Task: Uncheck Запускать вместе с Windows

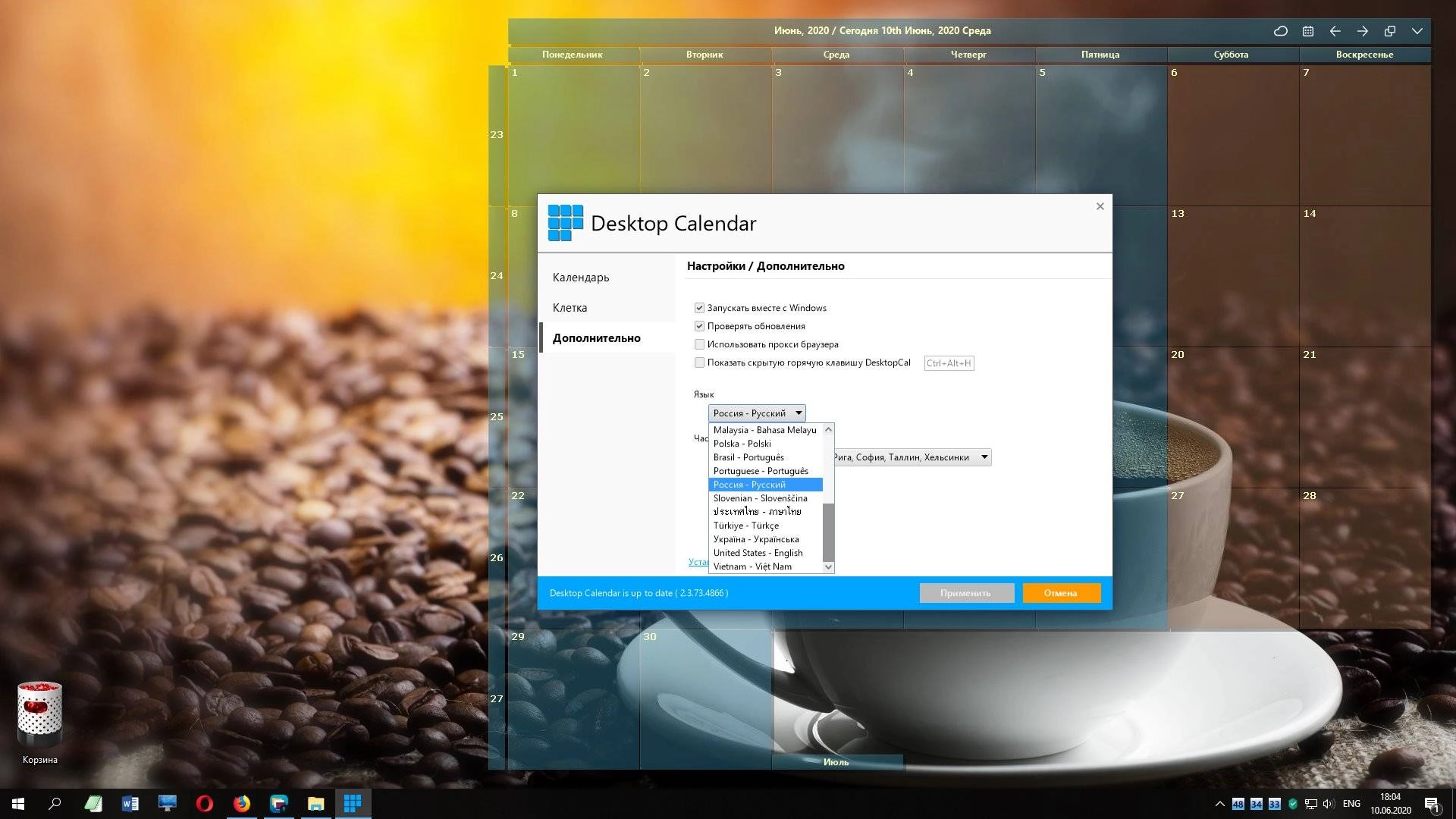Action: 699,308
